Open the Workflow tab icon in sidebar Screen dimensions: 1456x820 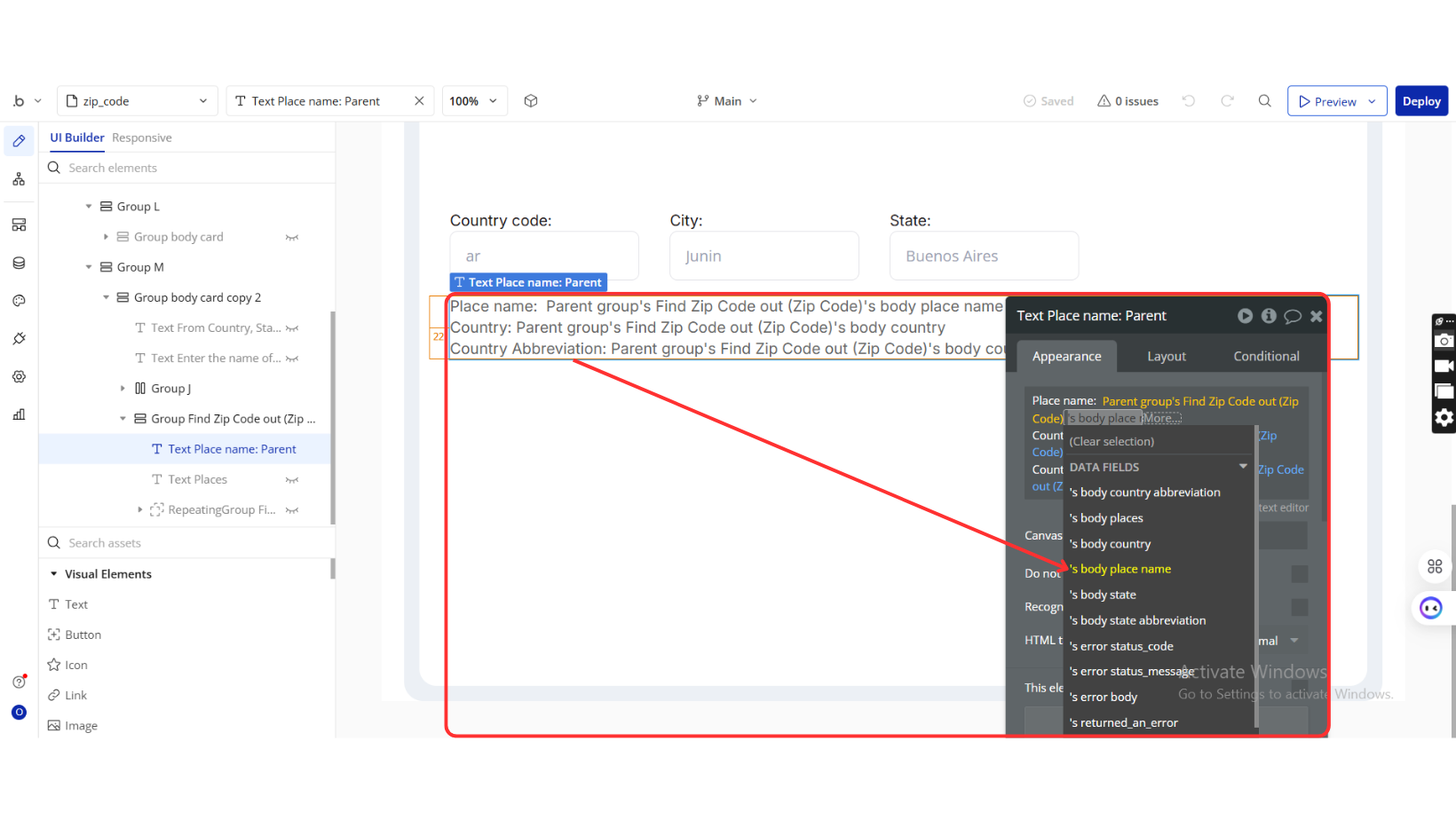tap(19, 179)
